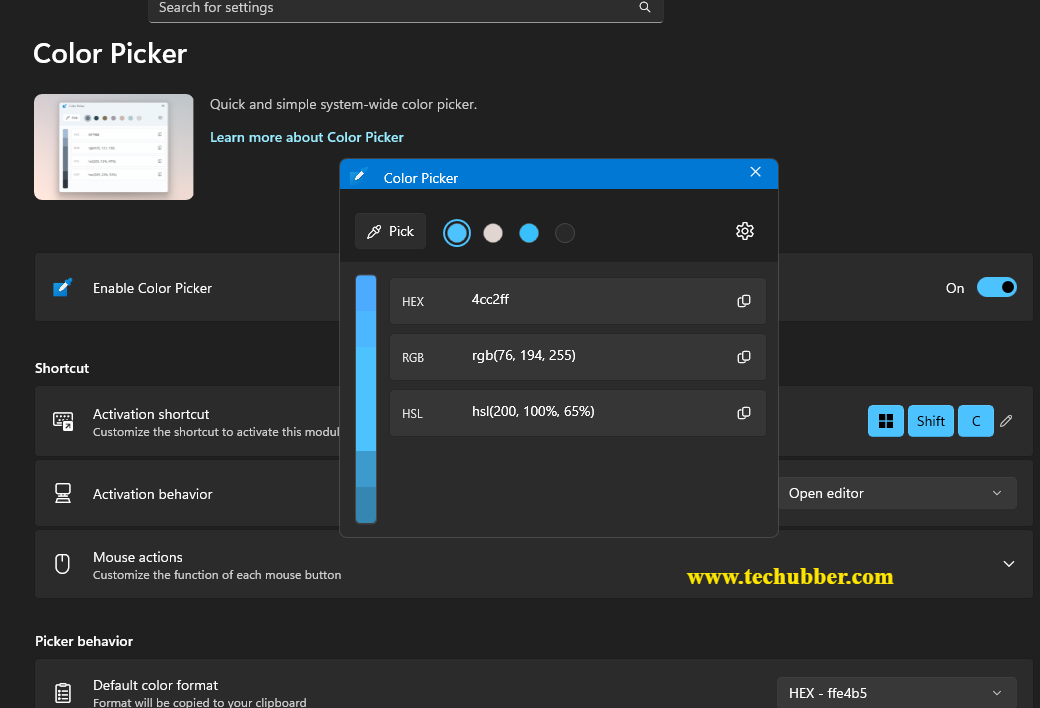Click the lightest shade atop gradient bar

pyautogui.click(x=366, y=293)
